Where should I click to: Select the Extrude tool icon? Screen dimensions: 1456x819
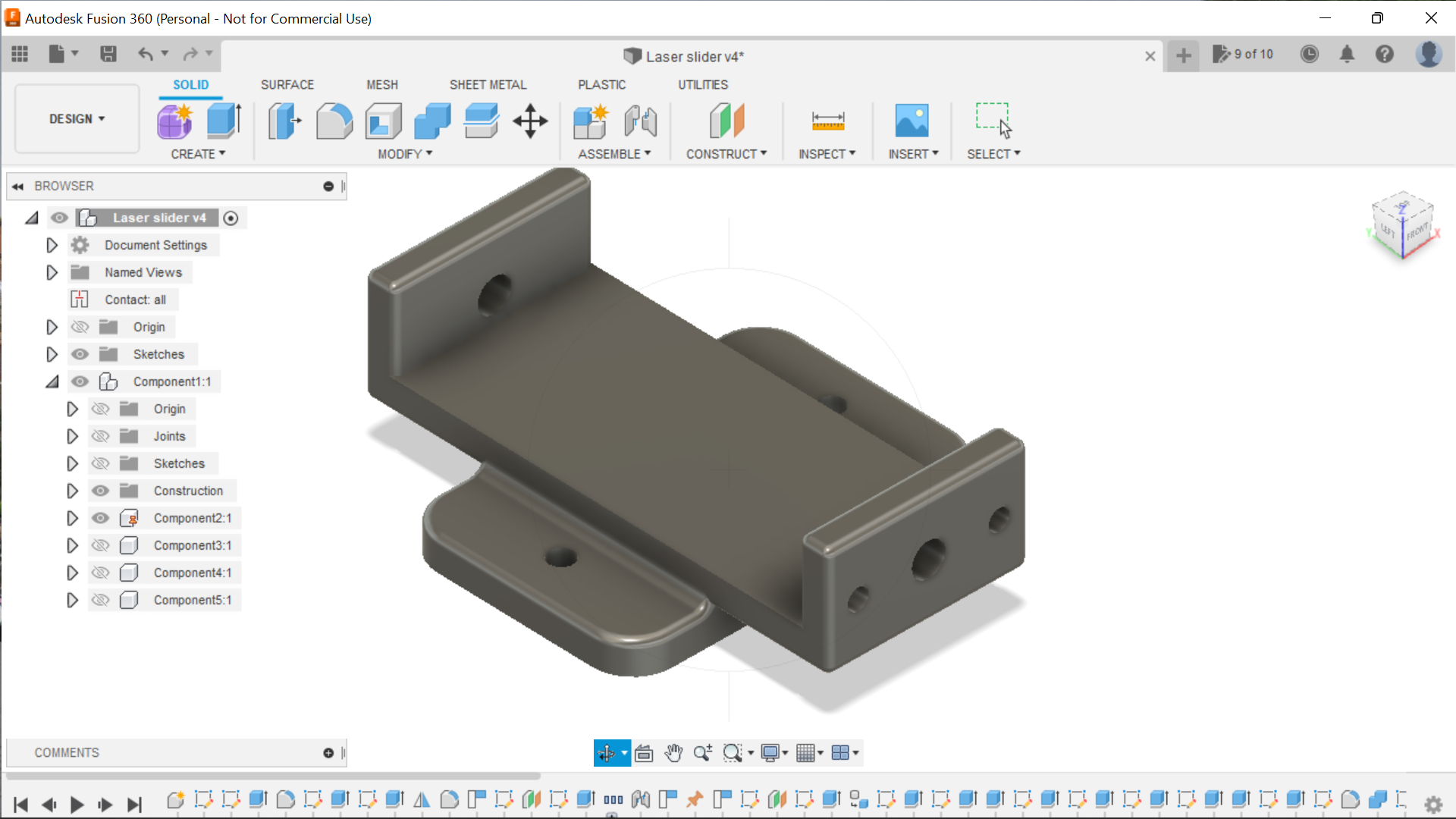point(224,121)
